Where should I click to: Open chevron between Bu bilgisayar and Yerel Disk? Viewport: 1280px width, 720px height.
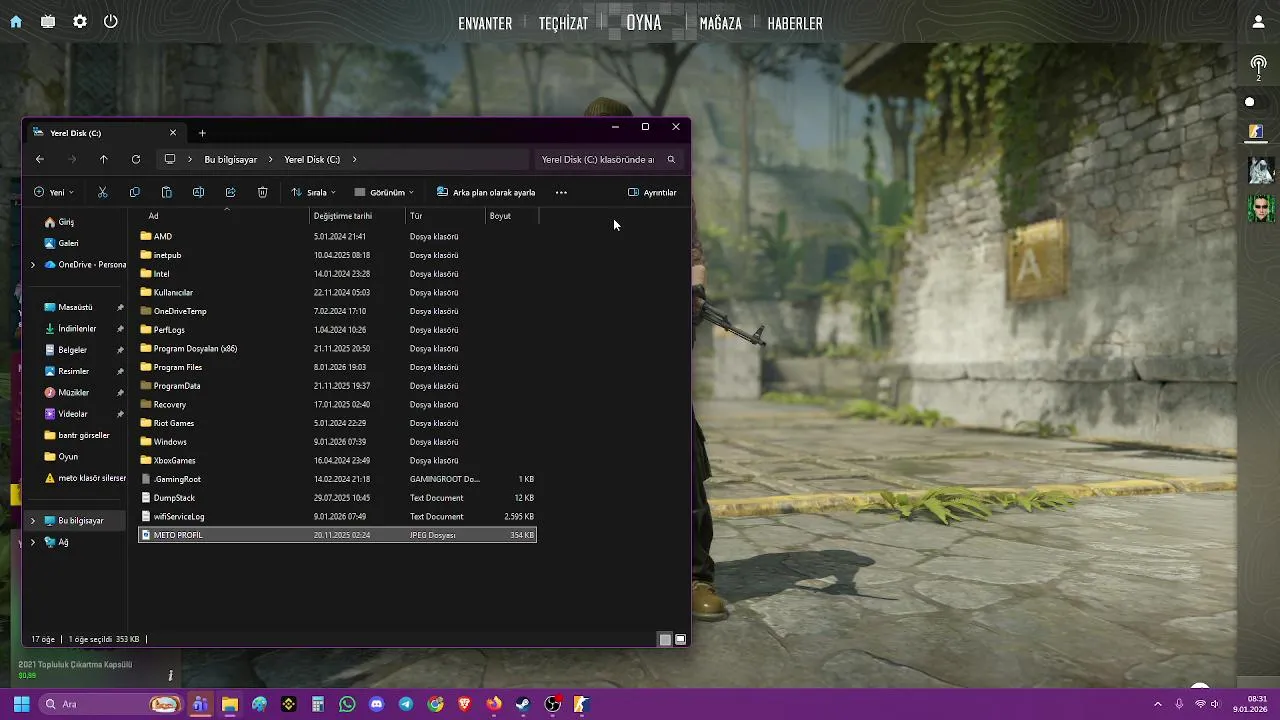[271, 159]
